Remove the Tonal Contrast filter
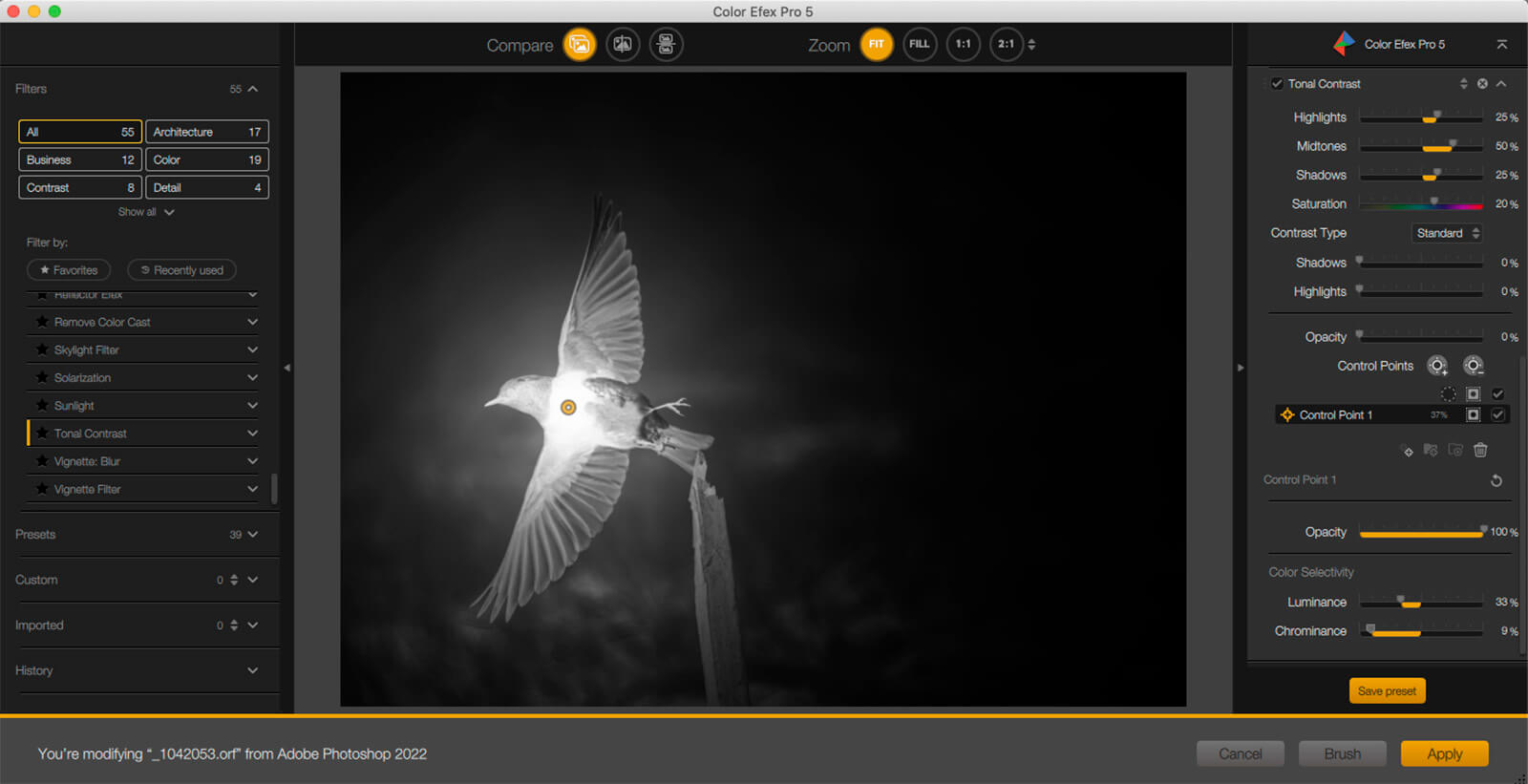The width and height of the screenshot is (1528, 784). click(1482, 84)
